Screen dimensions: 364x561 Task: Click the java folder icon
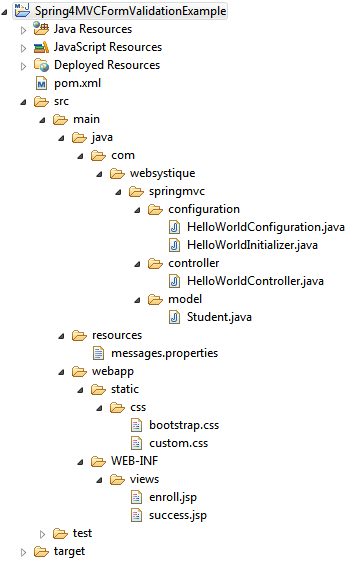79,137
